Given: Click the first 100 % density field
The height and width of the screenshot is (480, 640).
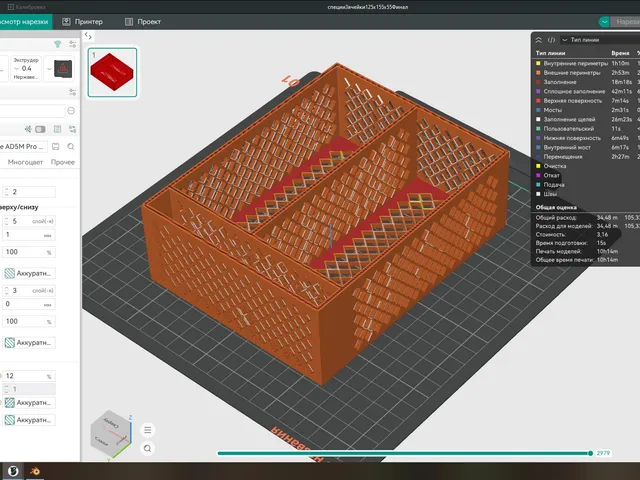Looking at the screenshot, I should point(29,252).
